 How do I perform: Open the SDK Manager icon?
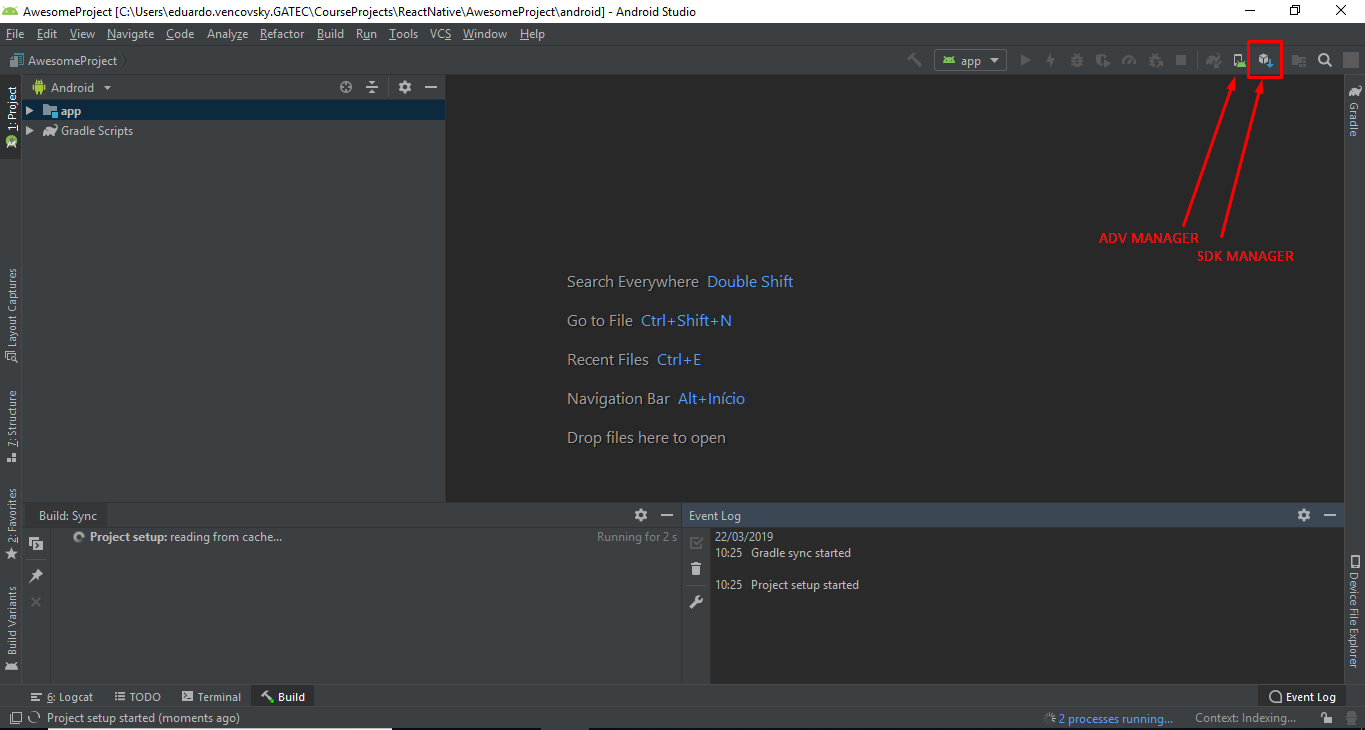point(1265,60)
